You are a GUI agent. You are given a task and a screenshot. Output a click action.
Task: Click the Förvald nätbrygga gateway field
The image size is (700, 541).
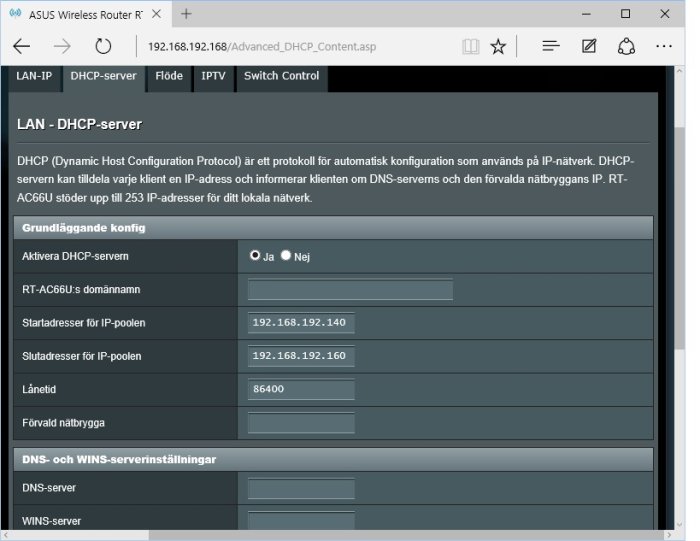point(301,423)
